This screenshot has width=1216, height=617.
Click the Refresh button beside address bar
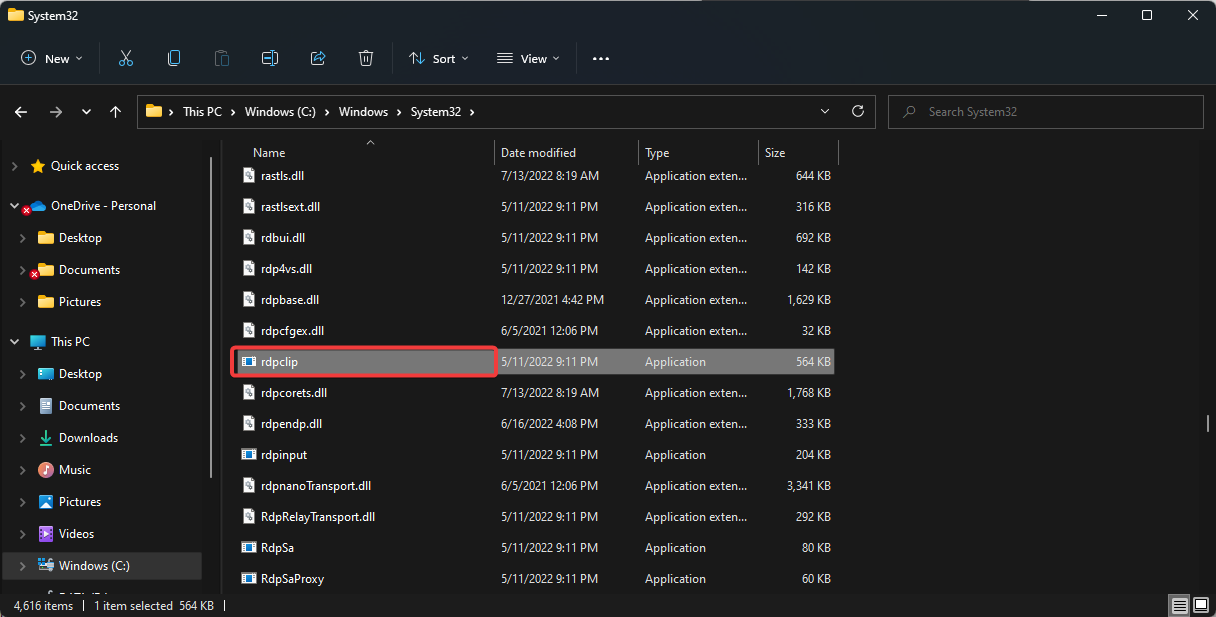coord(857,112)
